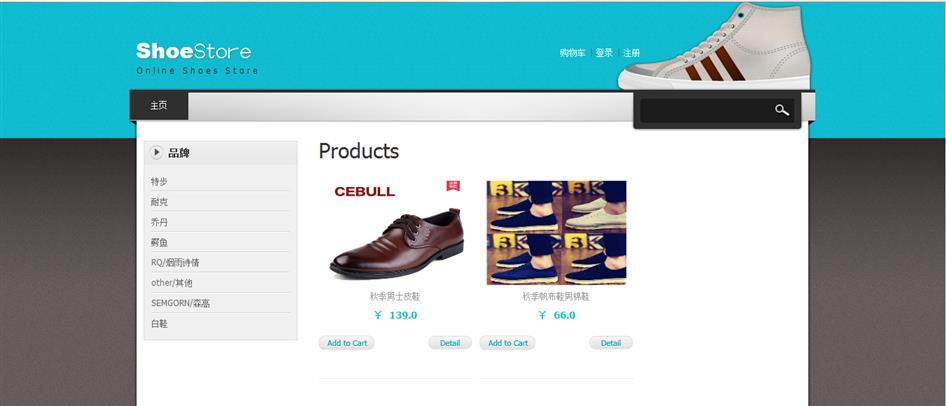The width and height of the screenshot is (946, 406).
Task: Open the 注册 register link
Action: tap(631, 53)
